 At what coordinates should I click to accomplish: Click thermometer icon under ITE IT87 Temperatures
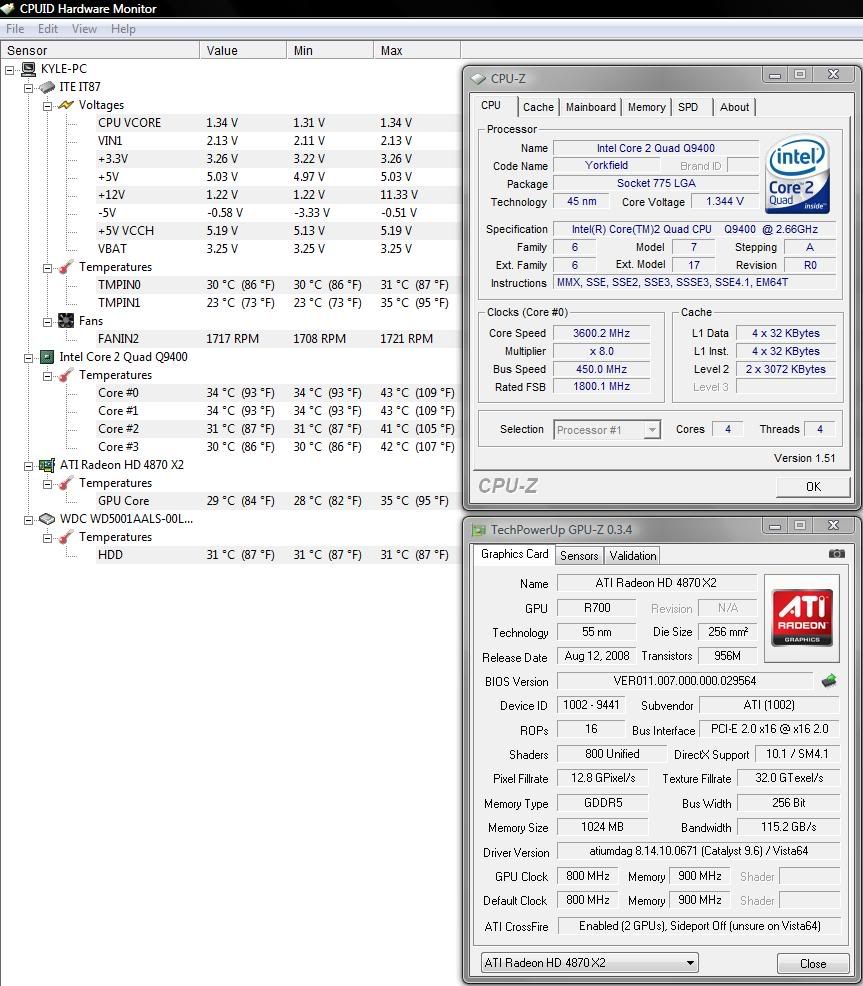coord(66,267)
